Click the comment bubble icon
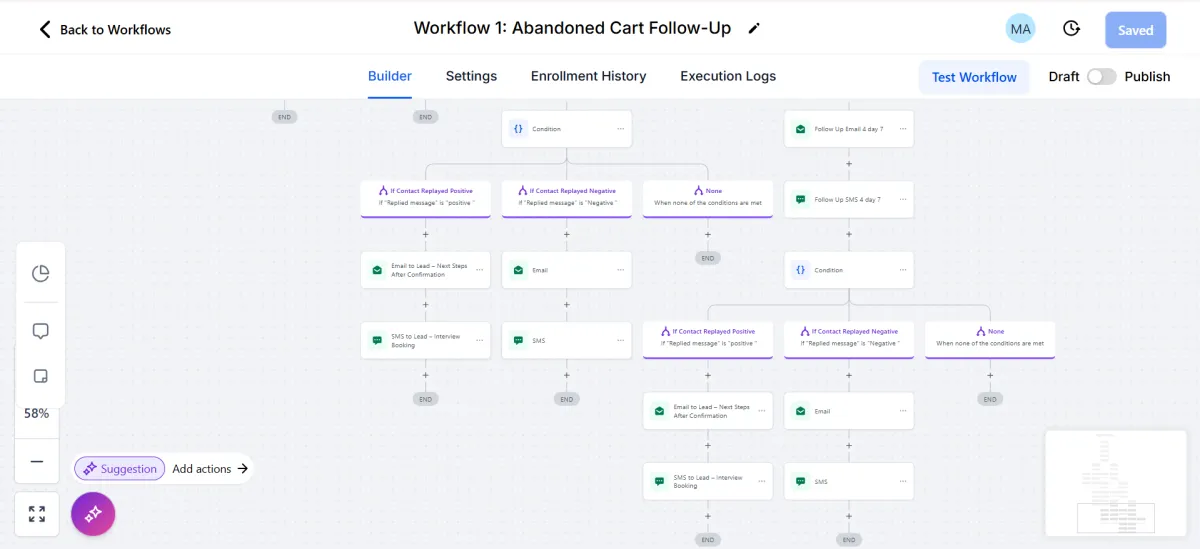1200x549 pixels. tap(41, 331)
